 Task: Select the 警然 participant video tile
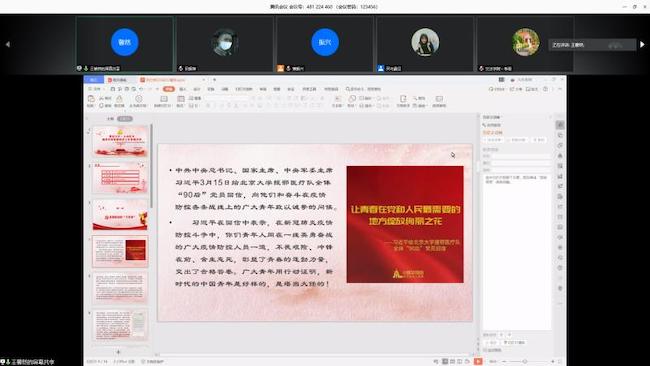click(124, 44)
